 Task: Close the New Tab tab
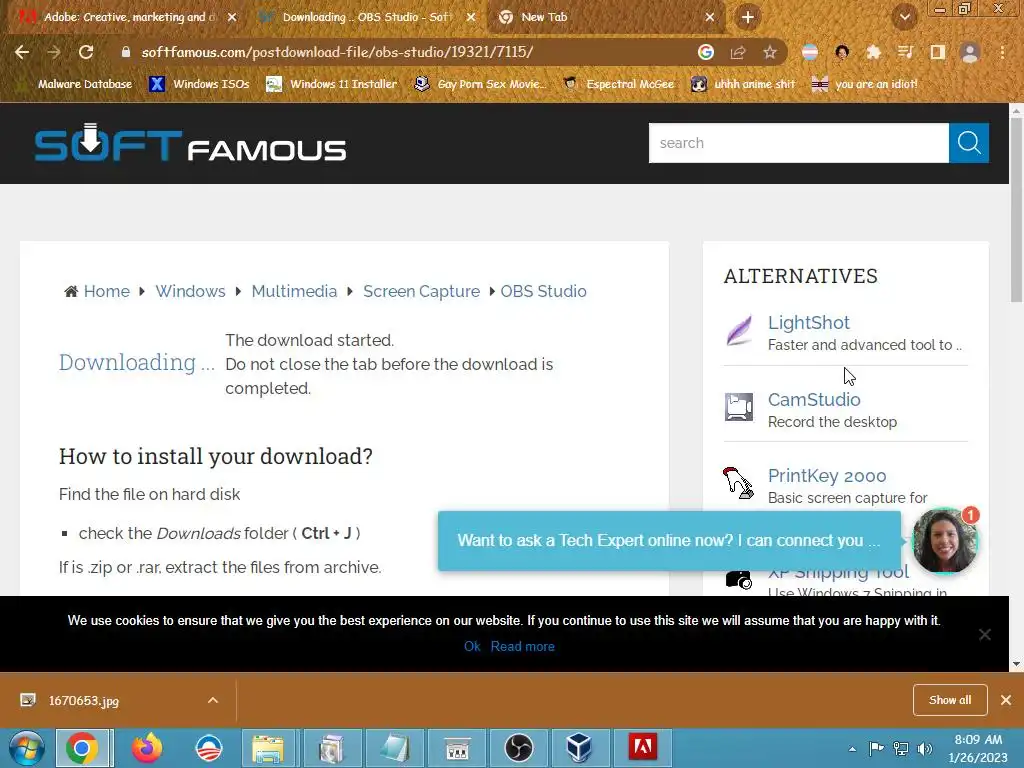pos(710,18)
